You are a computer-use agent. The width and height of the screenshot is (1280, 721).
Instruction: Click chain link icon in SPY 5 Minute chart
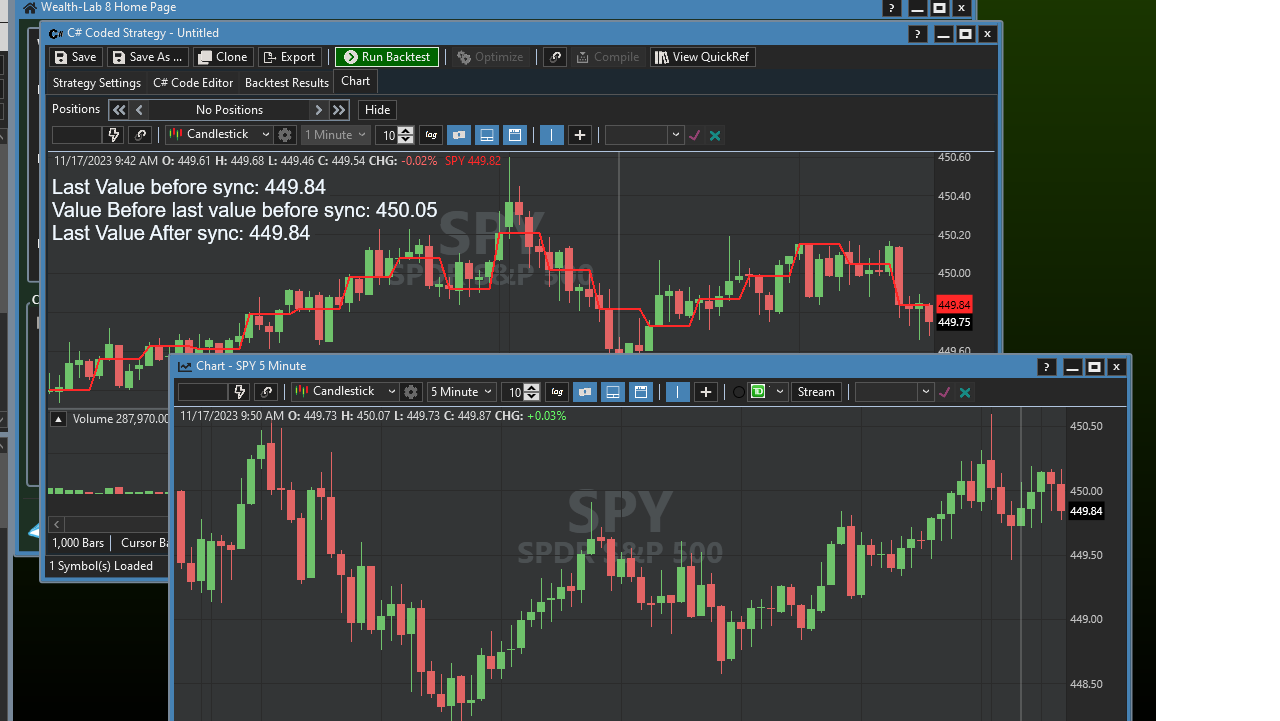tap(266, 392)
